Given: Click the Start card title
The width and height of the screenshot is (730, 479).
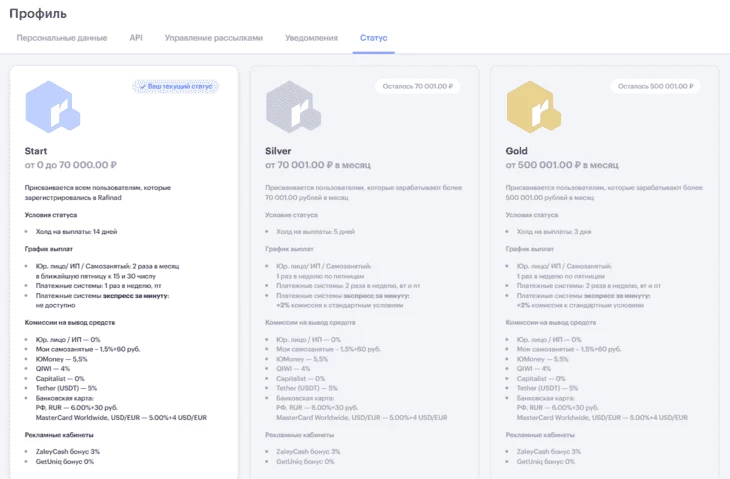Looking at the screenshot, I should point(36,151).
